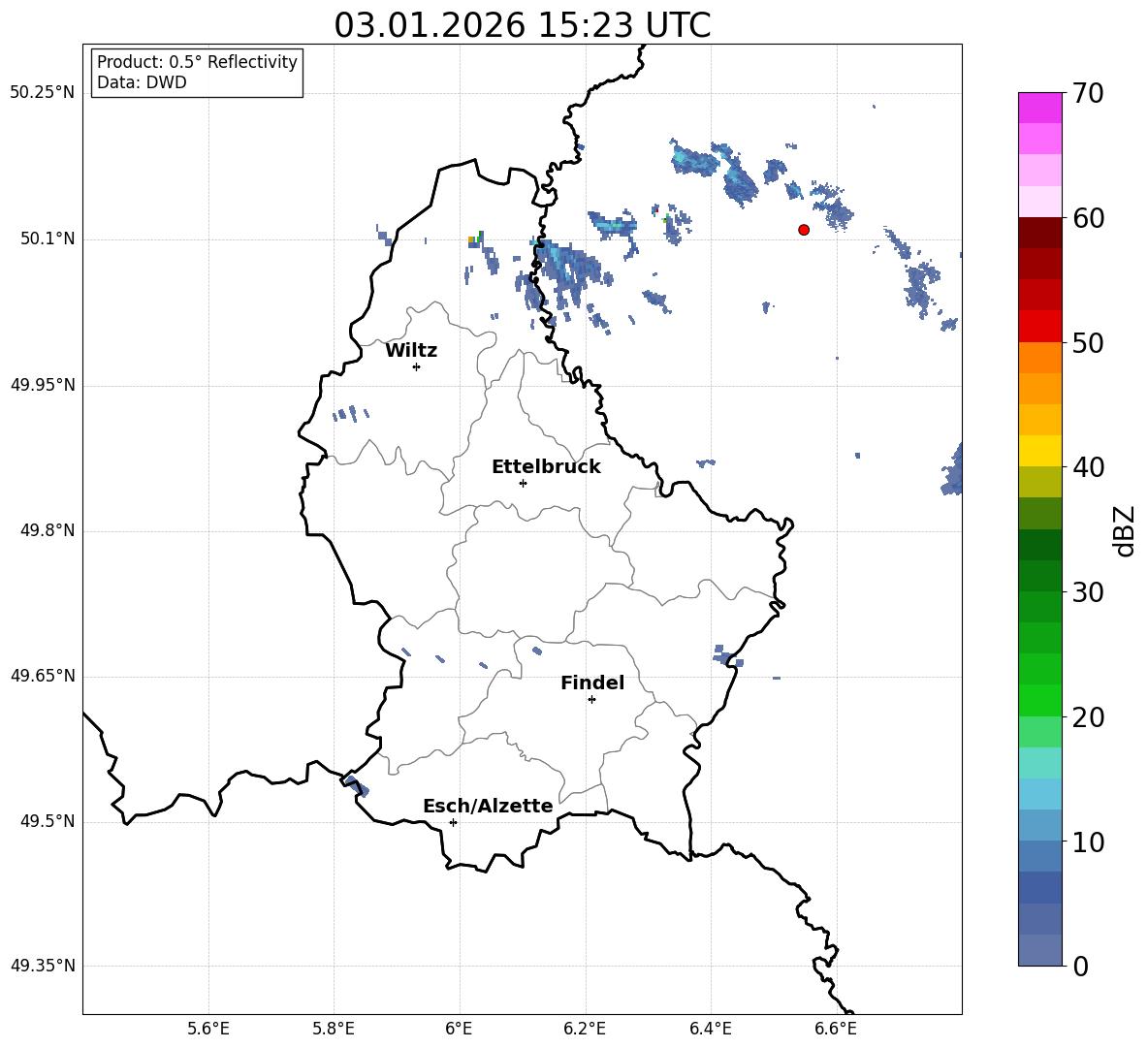Click the colorbar label 40
This screenshot has height=1048, width=1148.
pyautogui.click(x=1088, y=467)
